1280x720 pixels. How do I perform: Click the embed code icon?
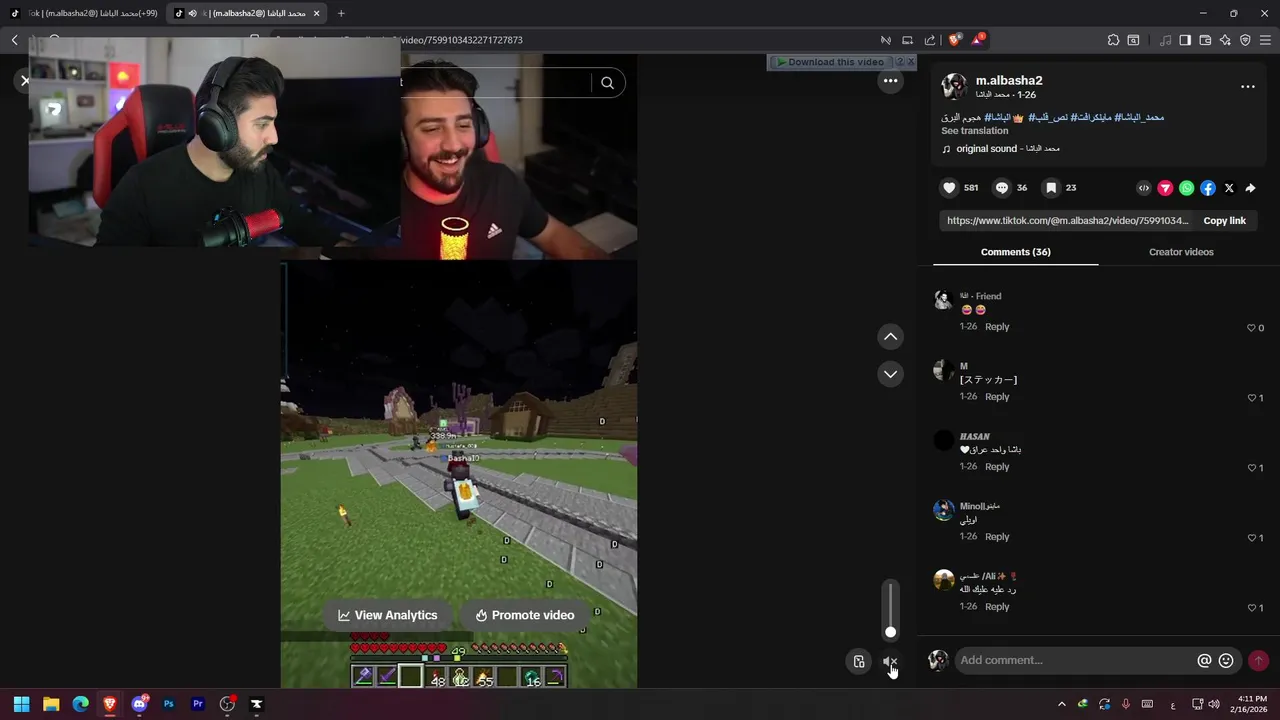1144,188
